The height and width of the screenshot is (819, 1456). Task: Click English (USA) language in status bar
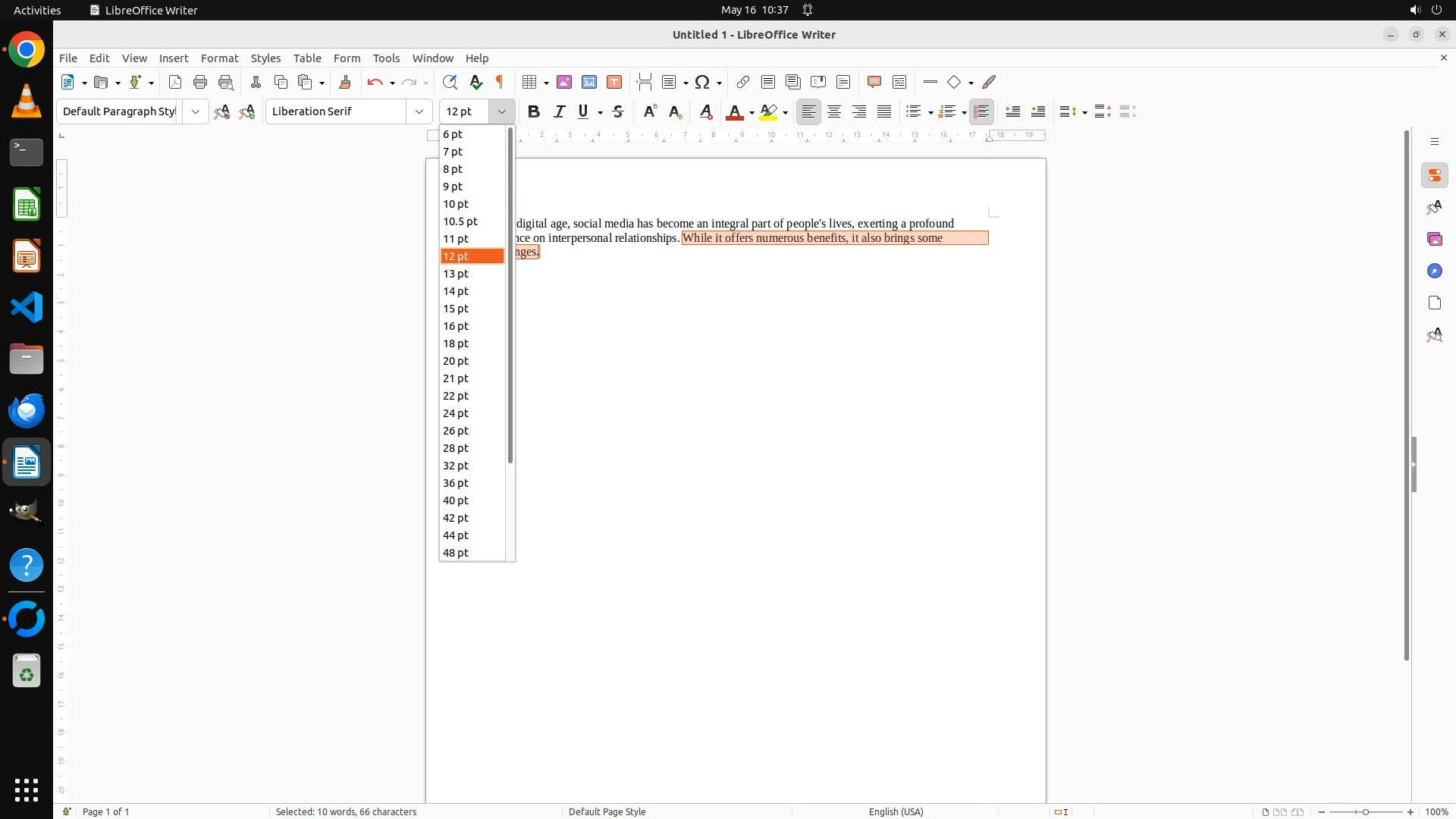coord(896,811)
